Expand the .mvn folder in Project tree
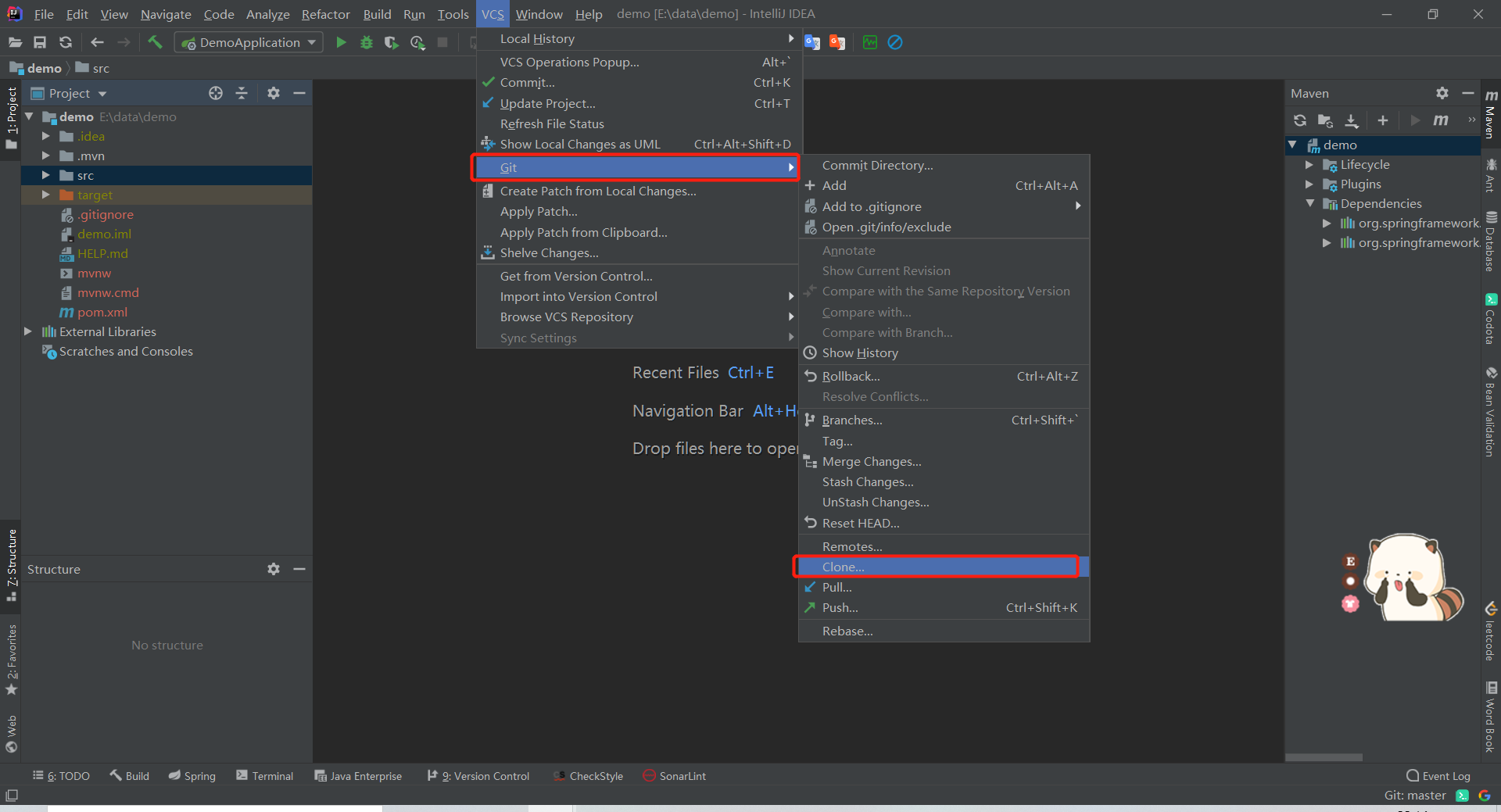This screenshot has height=812, width=1501. (45, 156)
